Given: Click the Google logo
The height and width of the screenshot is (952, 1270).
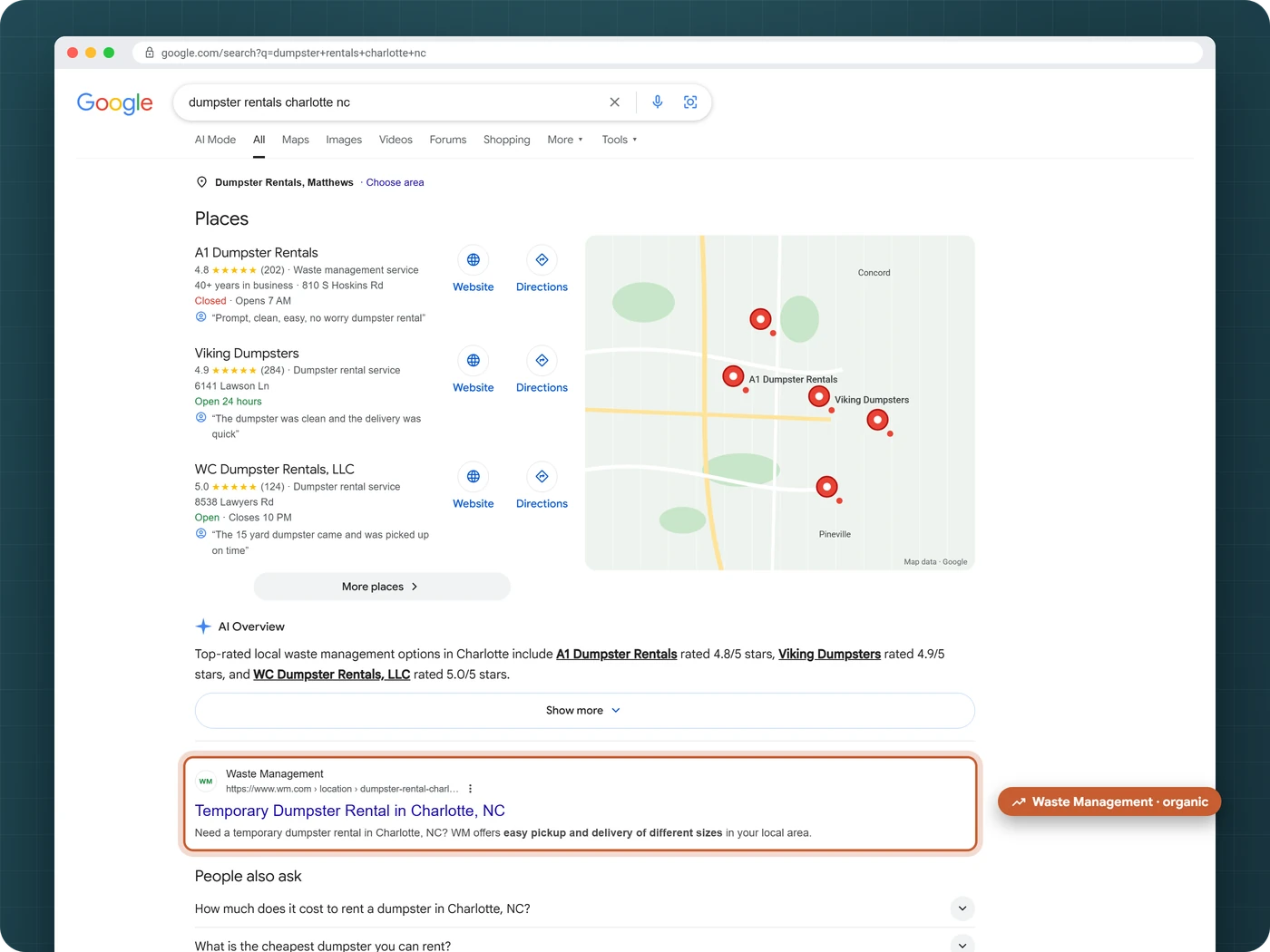Looking at the screenshot, I should point(115,102).
